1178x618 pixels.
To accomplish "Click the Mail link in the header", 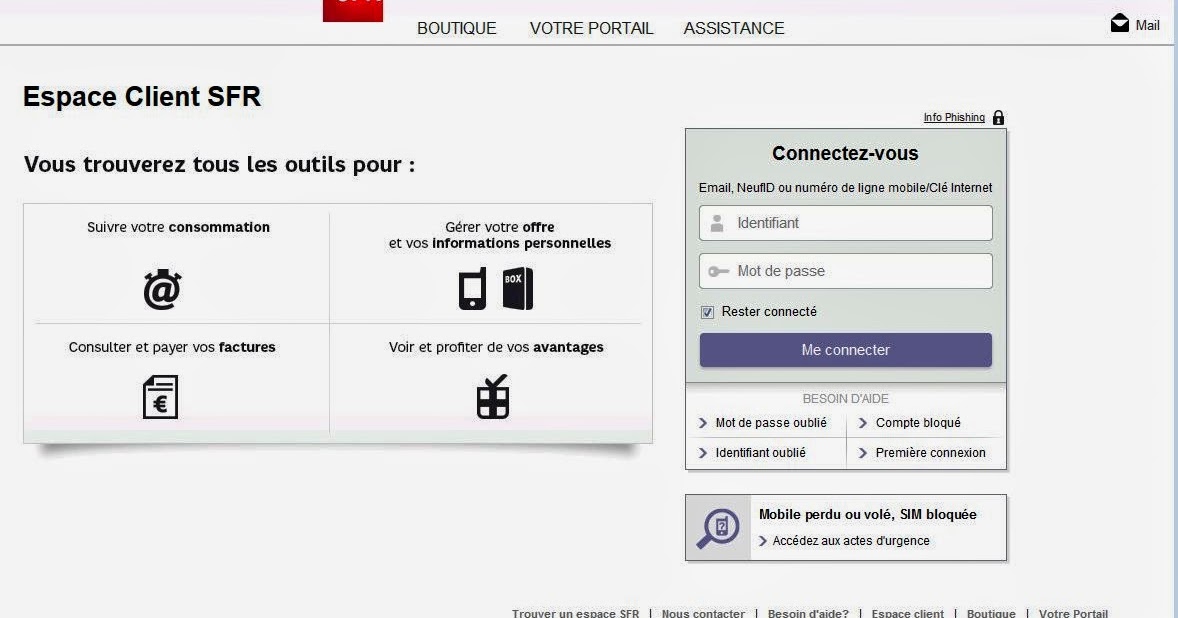I will 1147,25.
